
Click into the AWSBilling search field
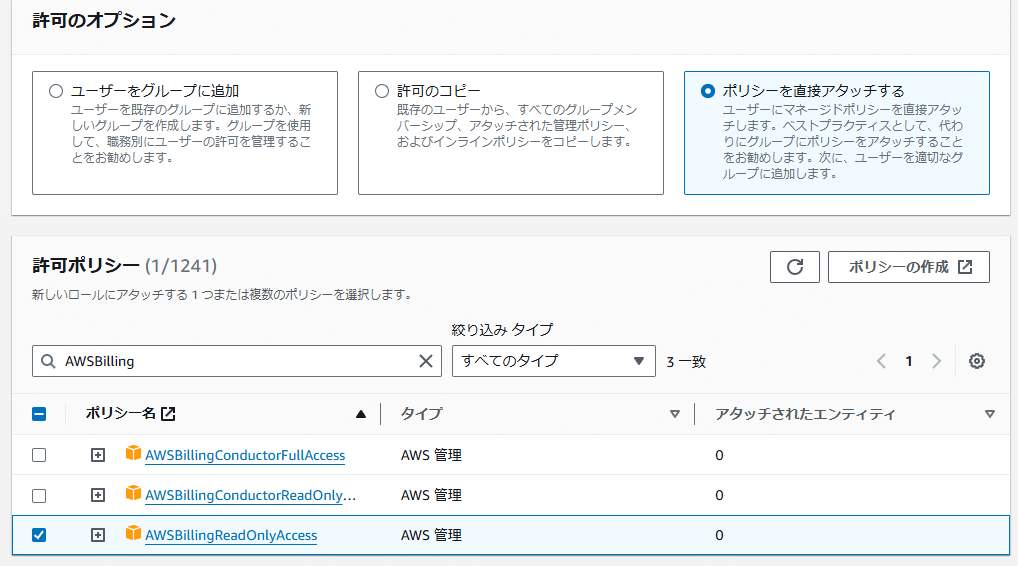[237, 361]
